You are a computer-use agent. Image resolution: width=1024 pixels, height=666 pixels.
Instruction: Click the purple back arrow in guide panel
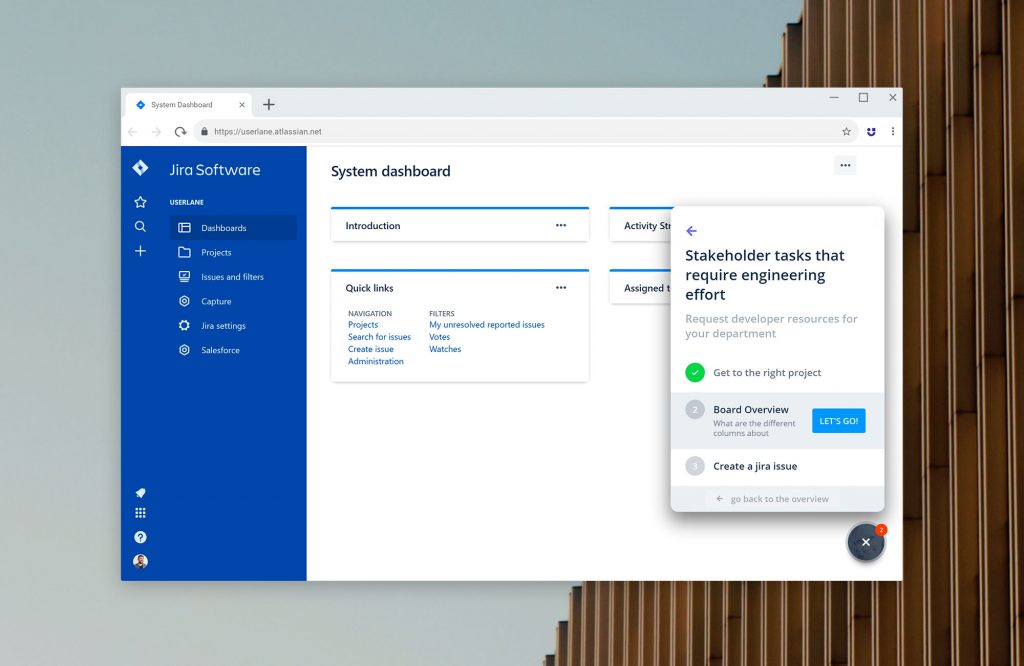tap(692, 231)
